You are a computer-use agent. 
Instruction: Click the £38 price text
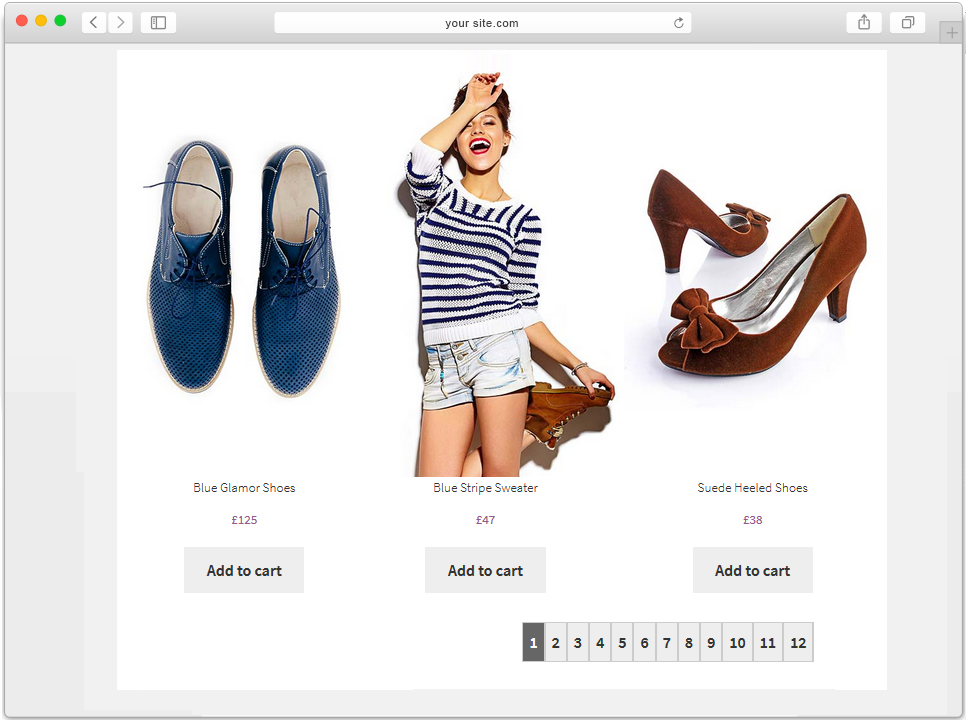(x=752, y=520)
